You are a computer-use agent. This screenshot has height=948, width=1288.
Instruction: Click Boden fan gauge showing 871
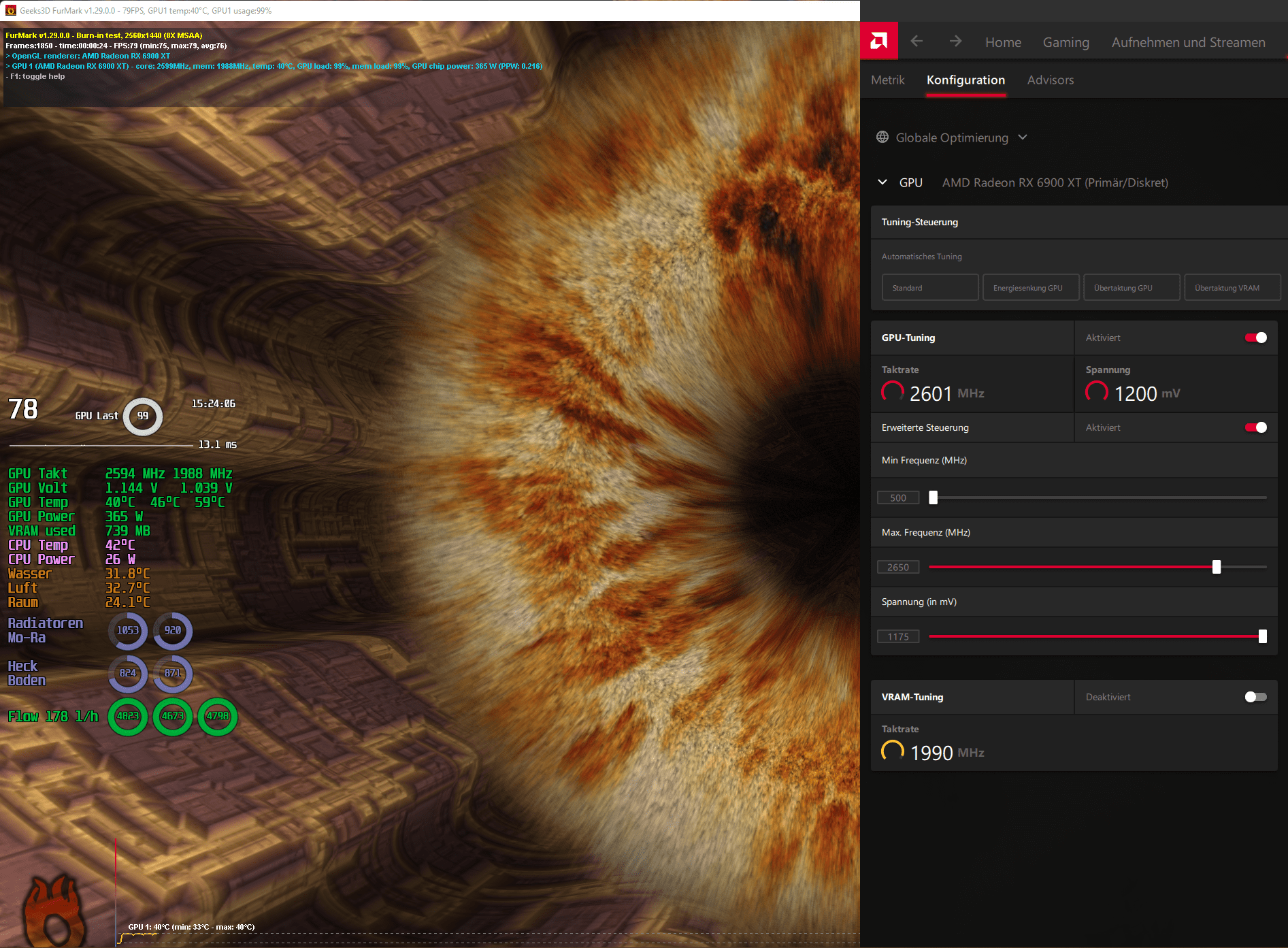point(173,674)
